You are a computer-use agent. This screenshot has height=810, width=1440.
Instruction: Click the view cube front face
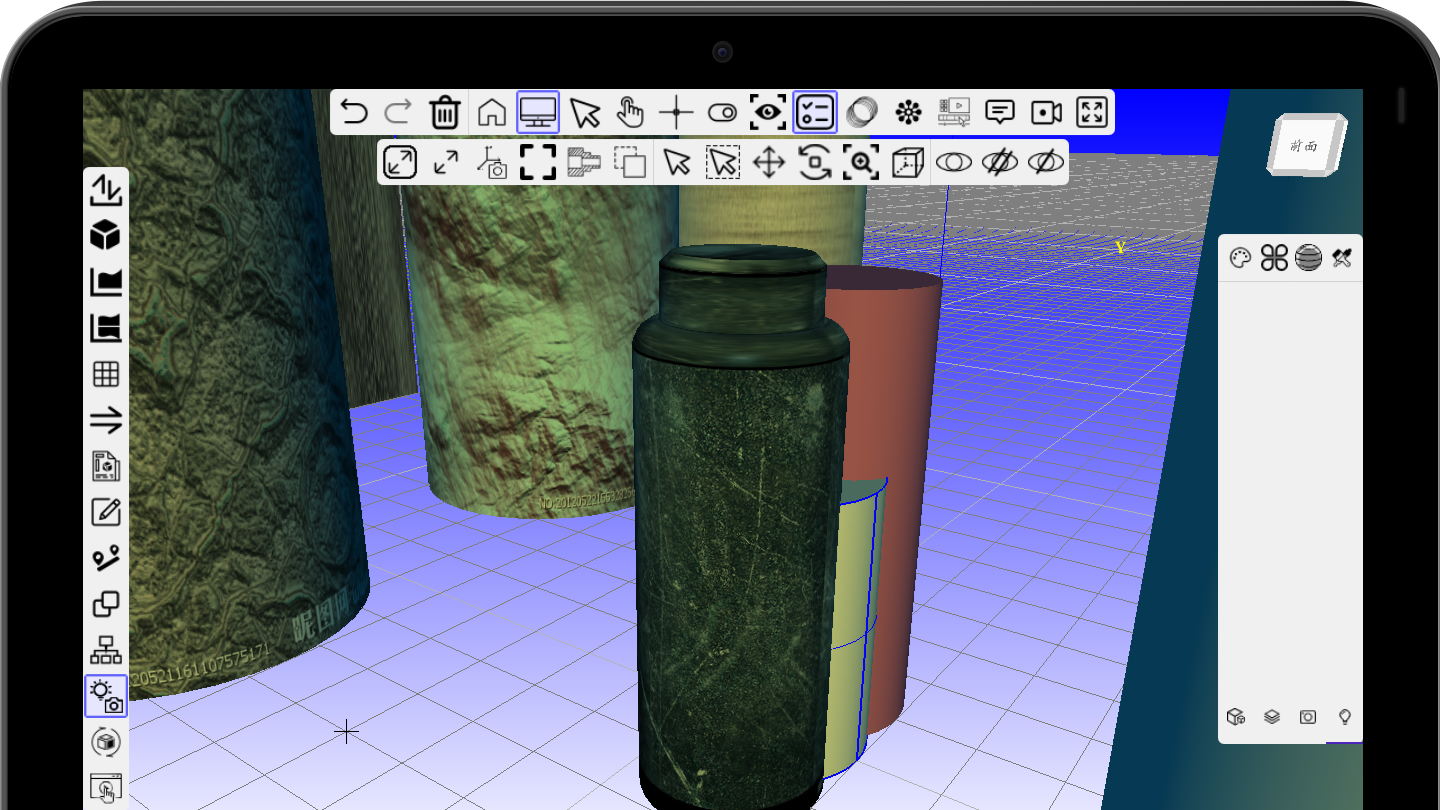click(x=1303, y=146)
